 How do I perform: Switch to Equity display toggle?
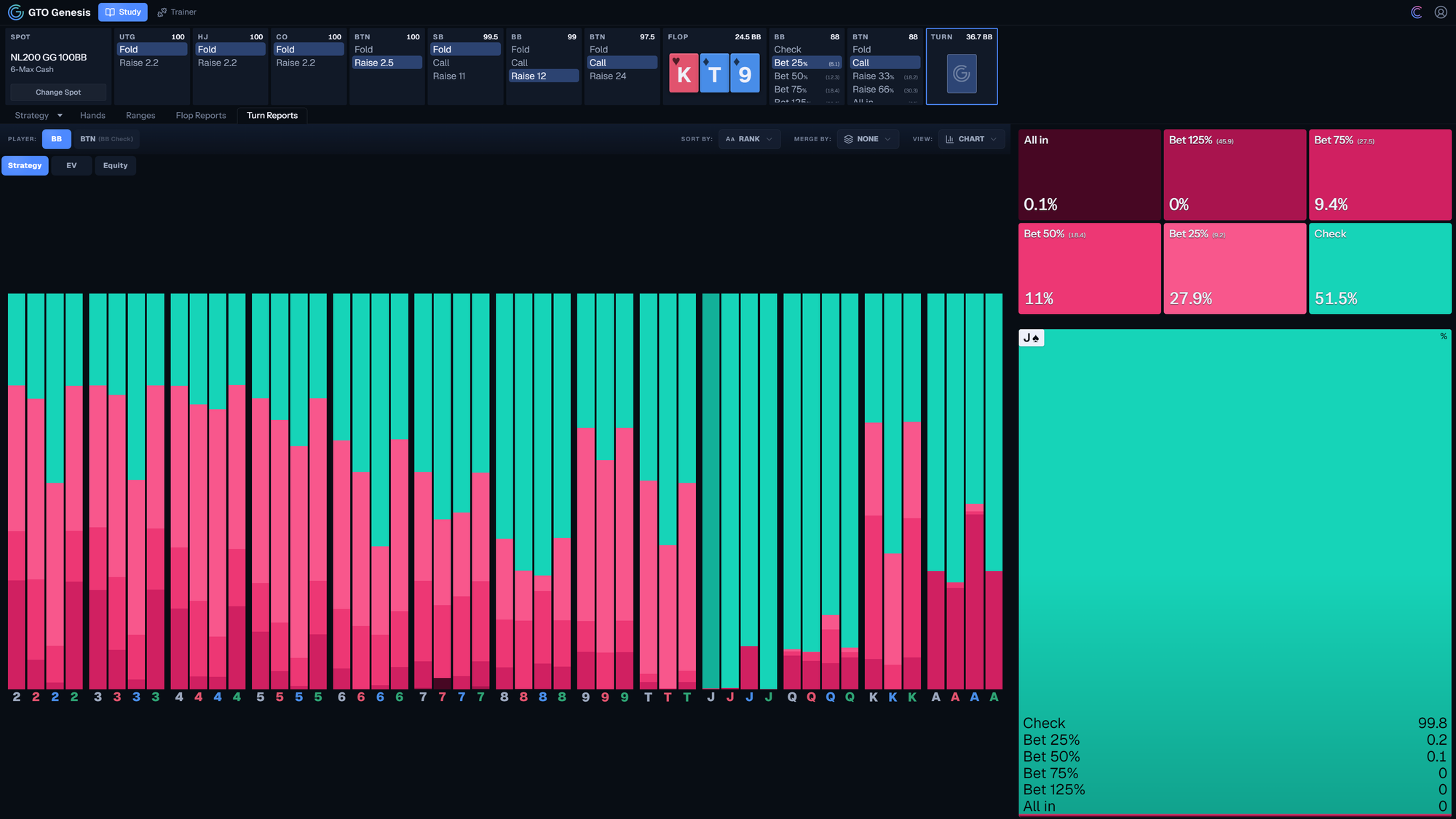pyautogui.click(x=115, y=166)
